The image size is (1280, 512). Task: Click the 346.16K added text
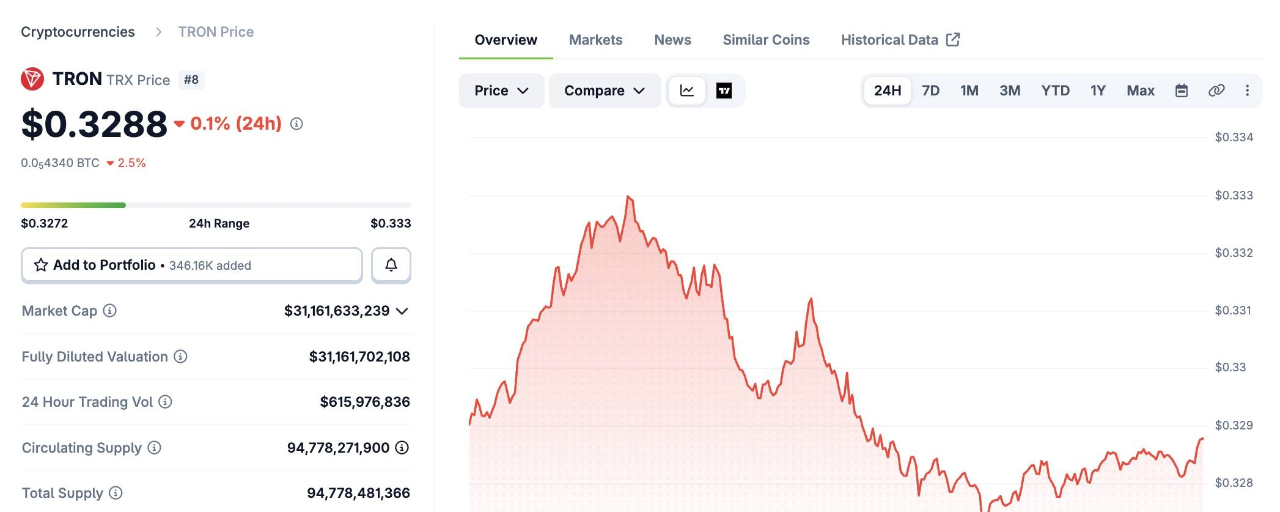[210, 266]
